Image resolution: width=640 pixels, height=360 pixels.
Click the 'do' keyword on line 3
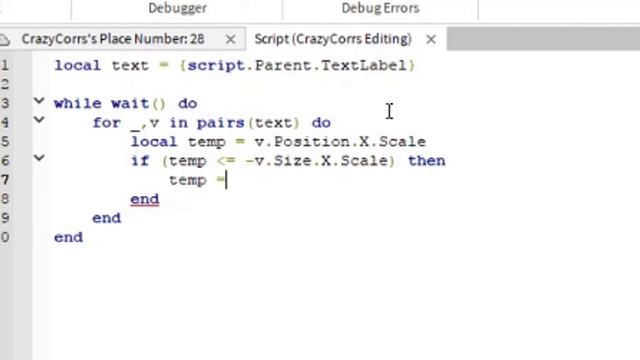[188, 104]
